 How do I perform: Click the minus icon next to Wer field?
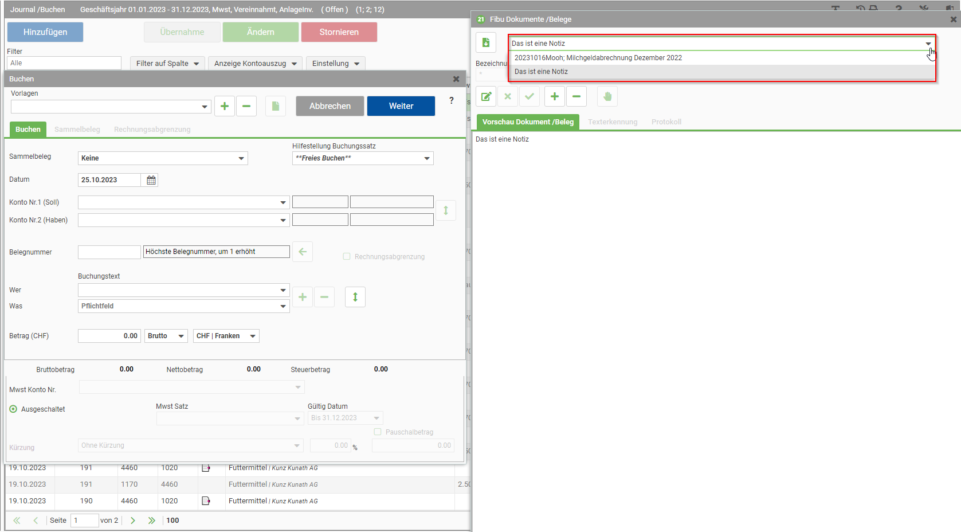[324, 297]
